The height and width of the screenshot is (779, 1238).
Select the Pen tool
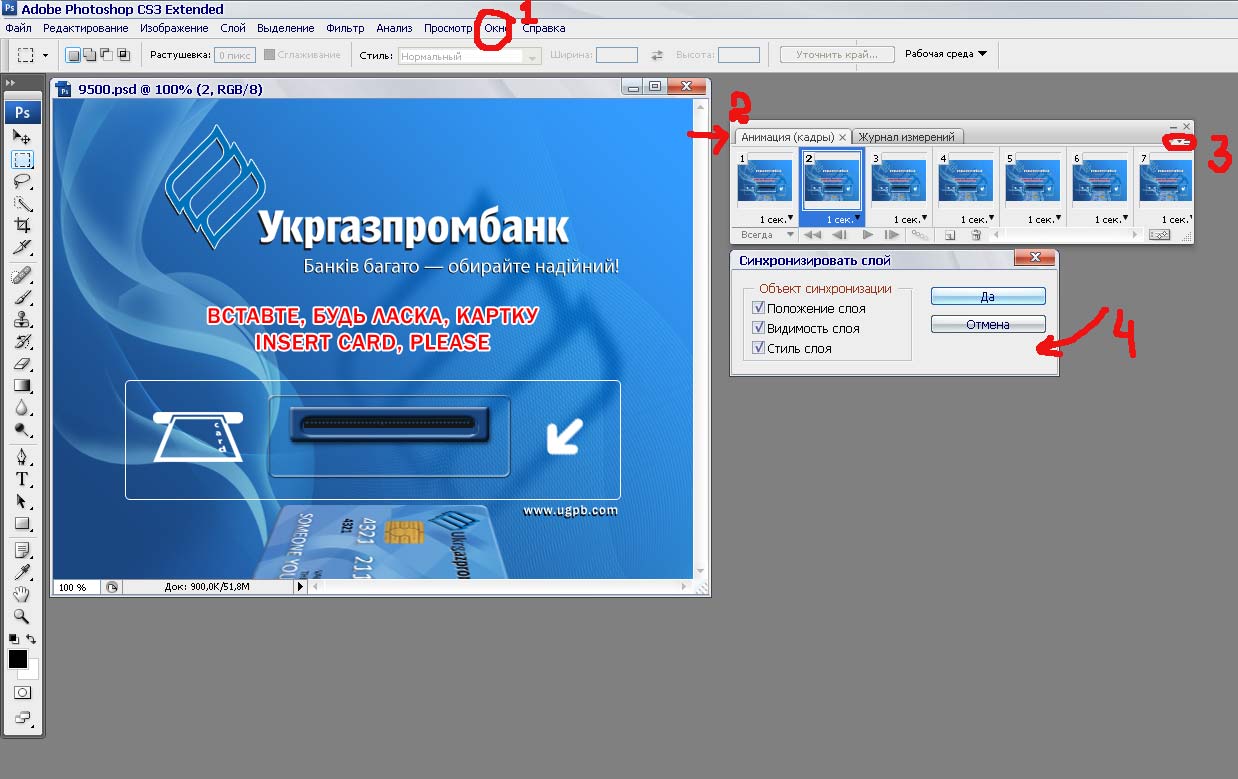tap(22, 458)
